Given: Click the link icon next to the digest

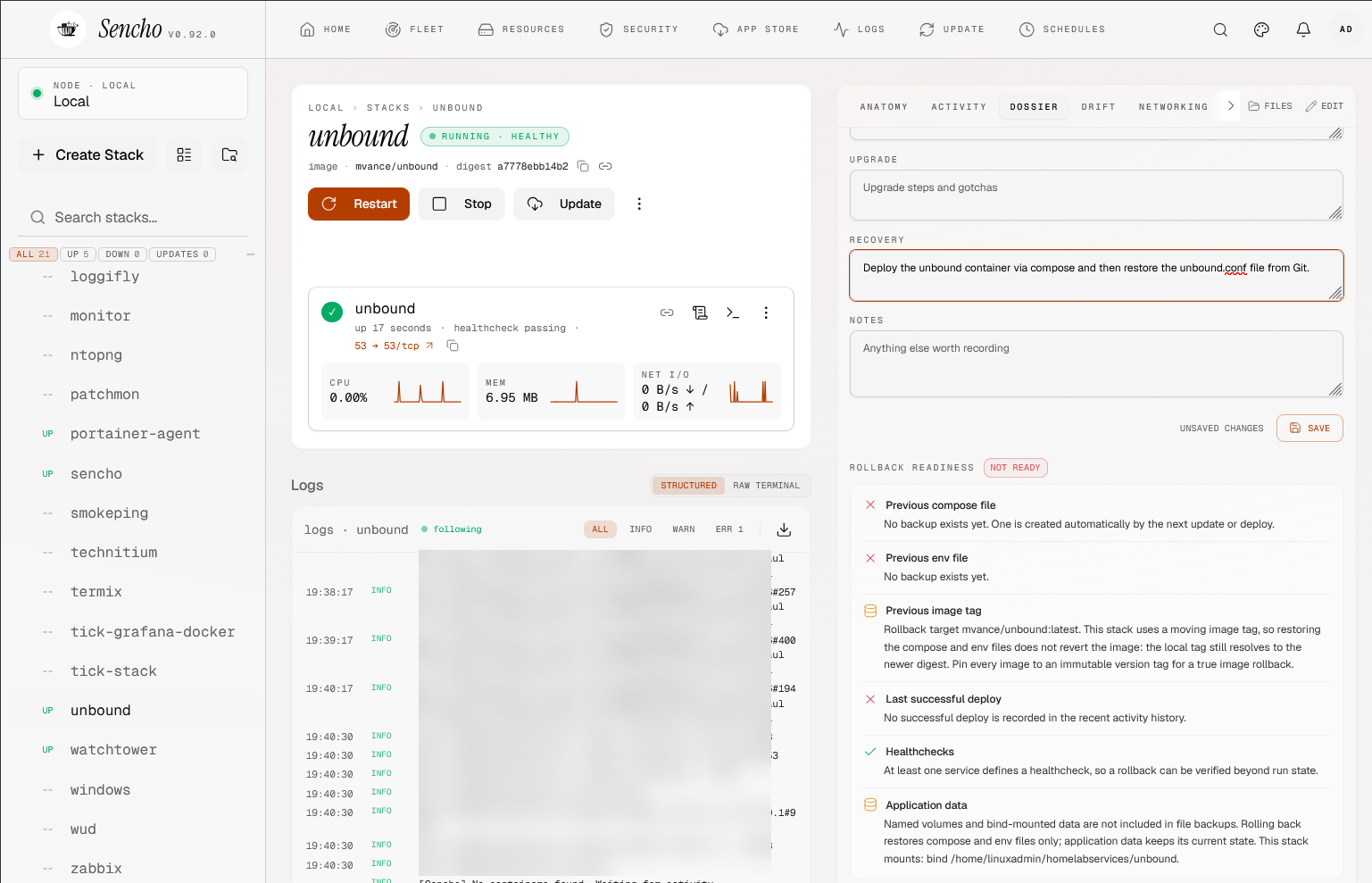Looking at the screenshot, I should pos(605,166).
